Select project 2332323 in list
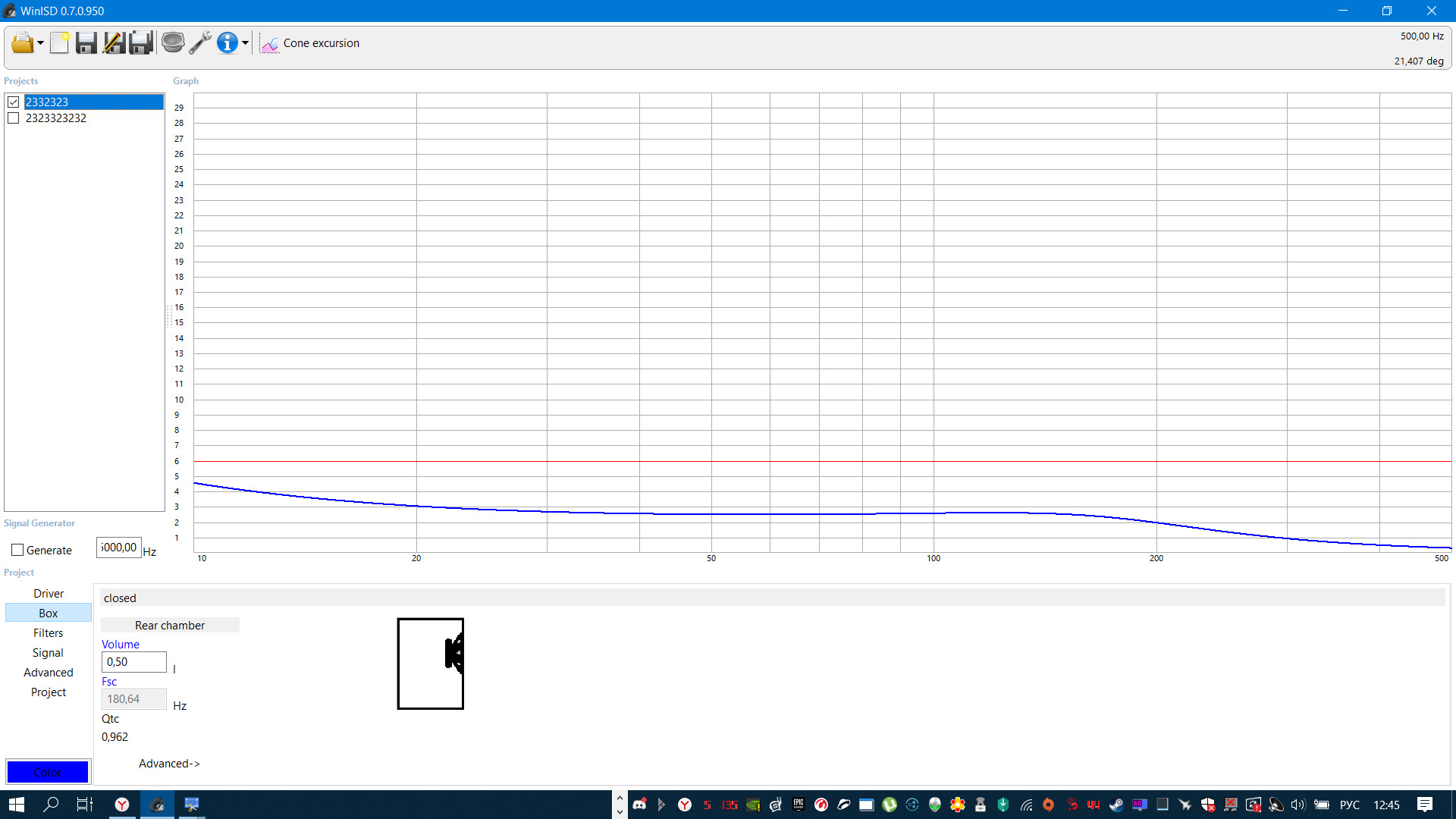 [94, 102]
